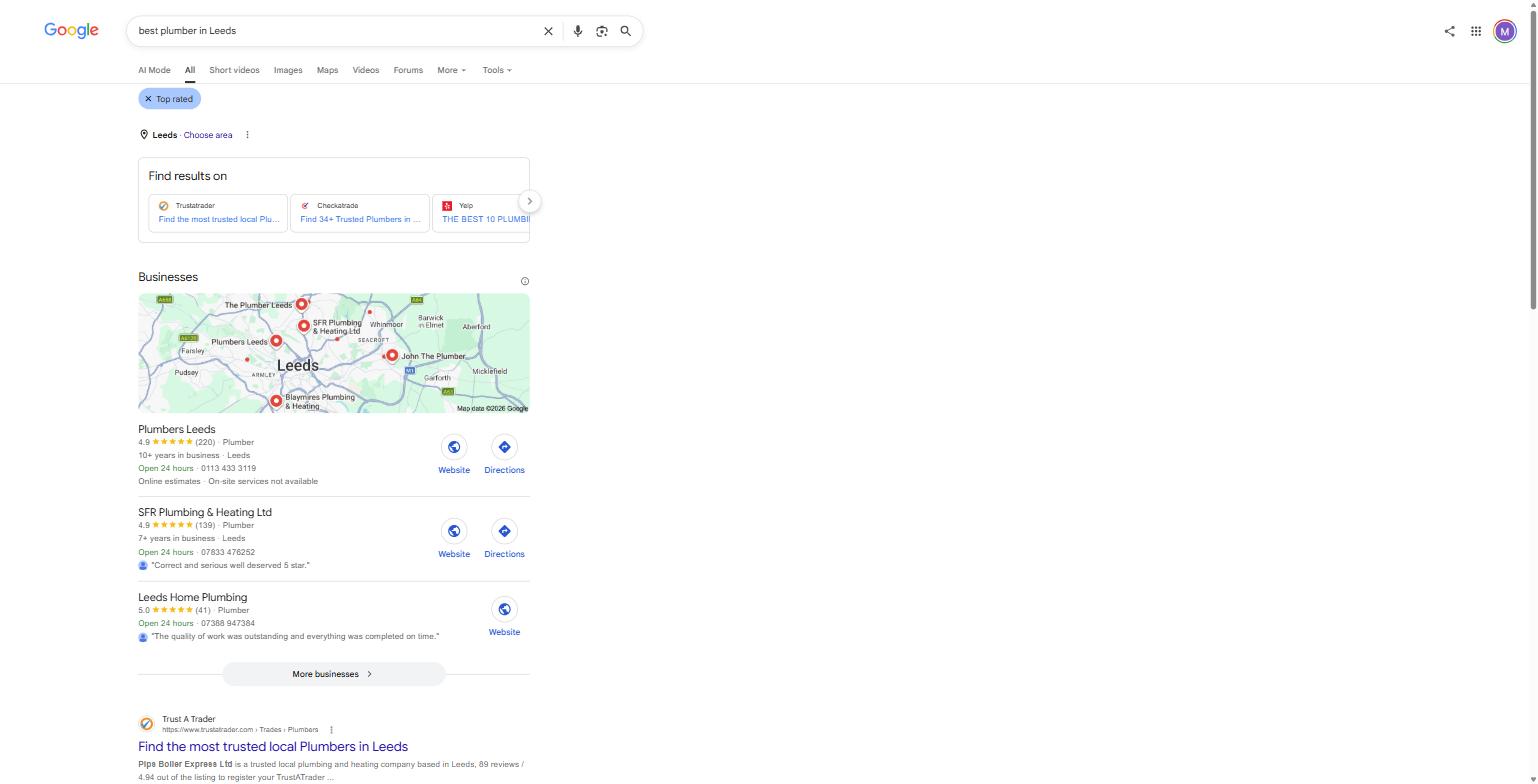Open 'Find the most trusted local Plumbers in Leeds'

coord(273,747)
